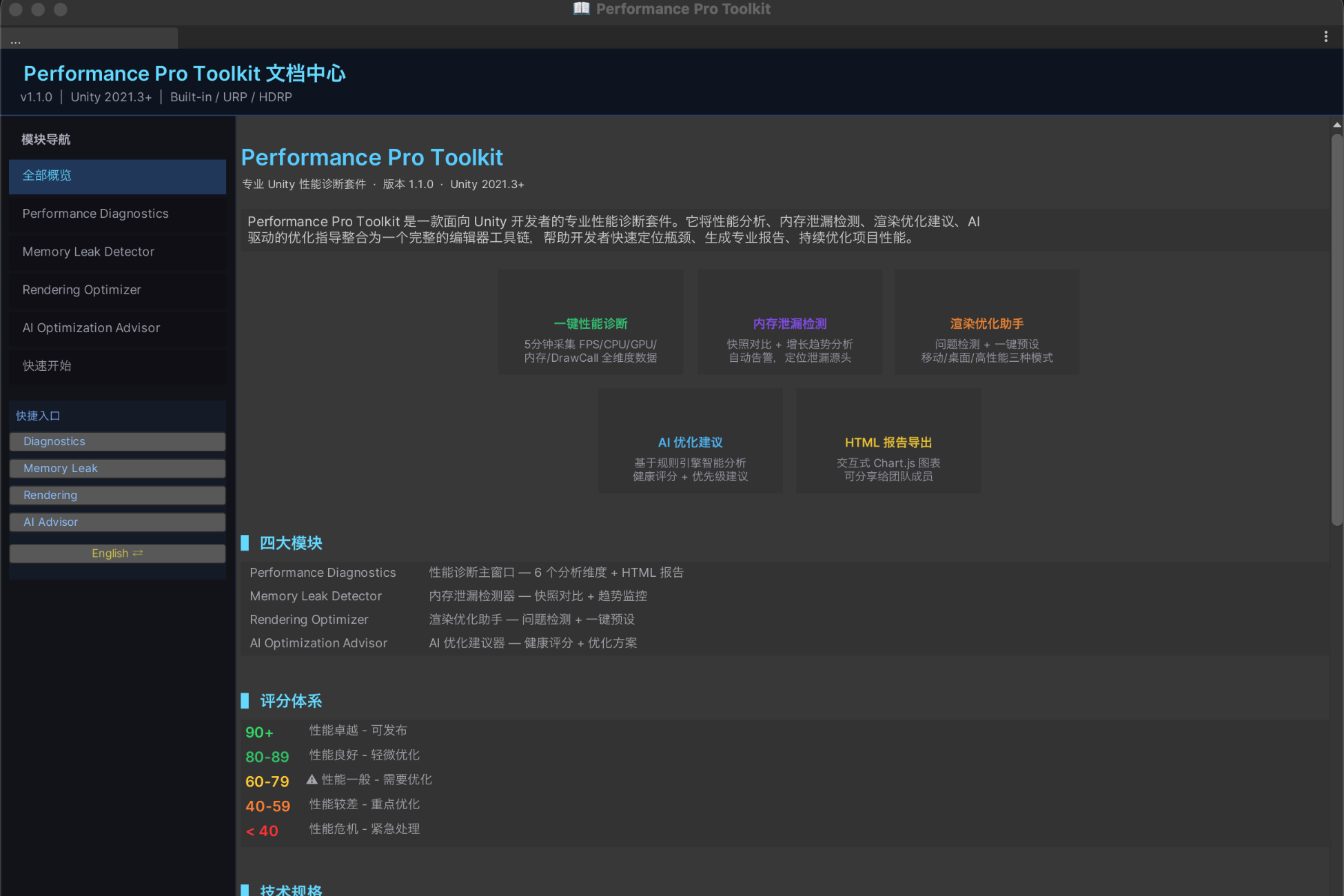Viewport: 1344px width, 896px height.
Task: Open the 快速开始 navigation item
Action: tap(117, 366)
